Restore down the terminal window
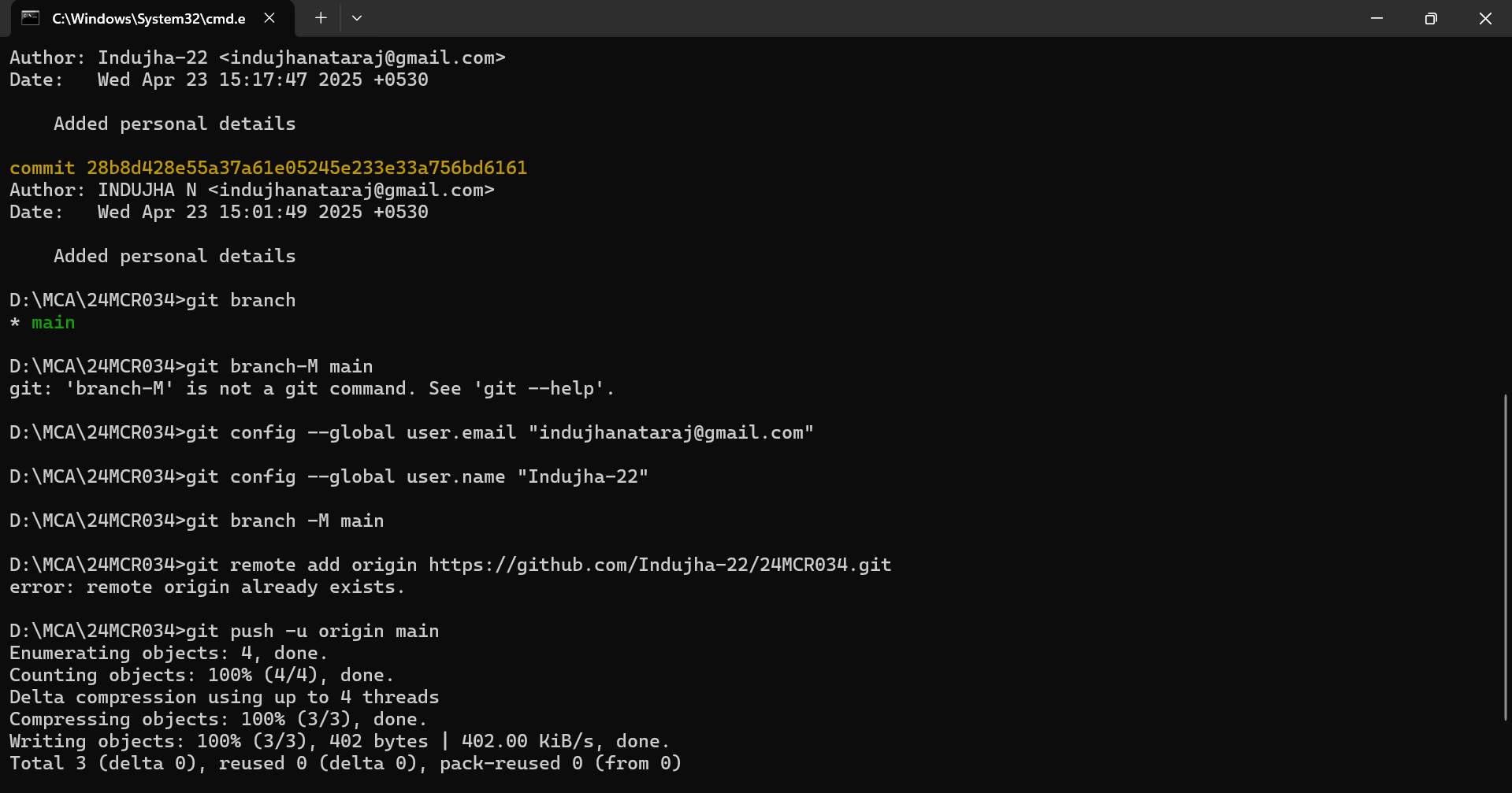 [x=1431, y=18]
